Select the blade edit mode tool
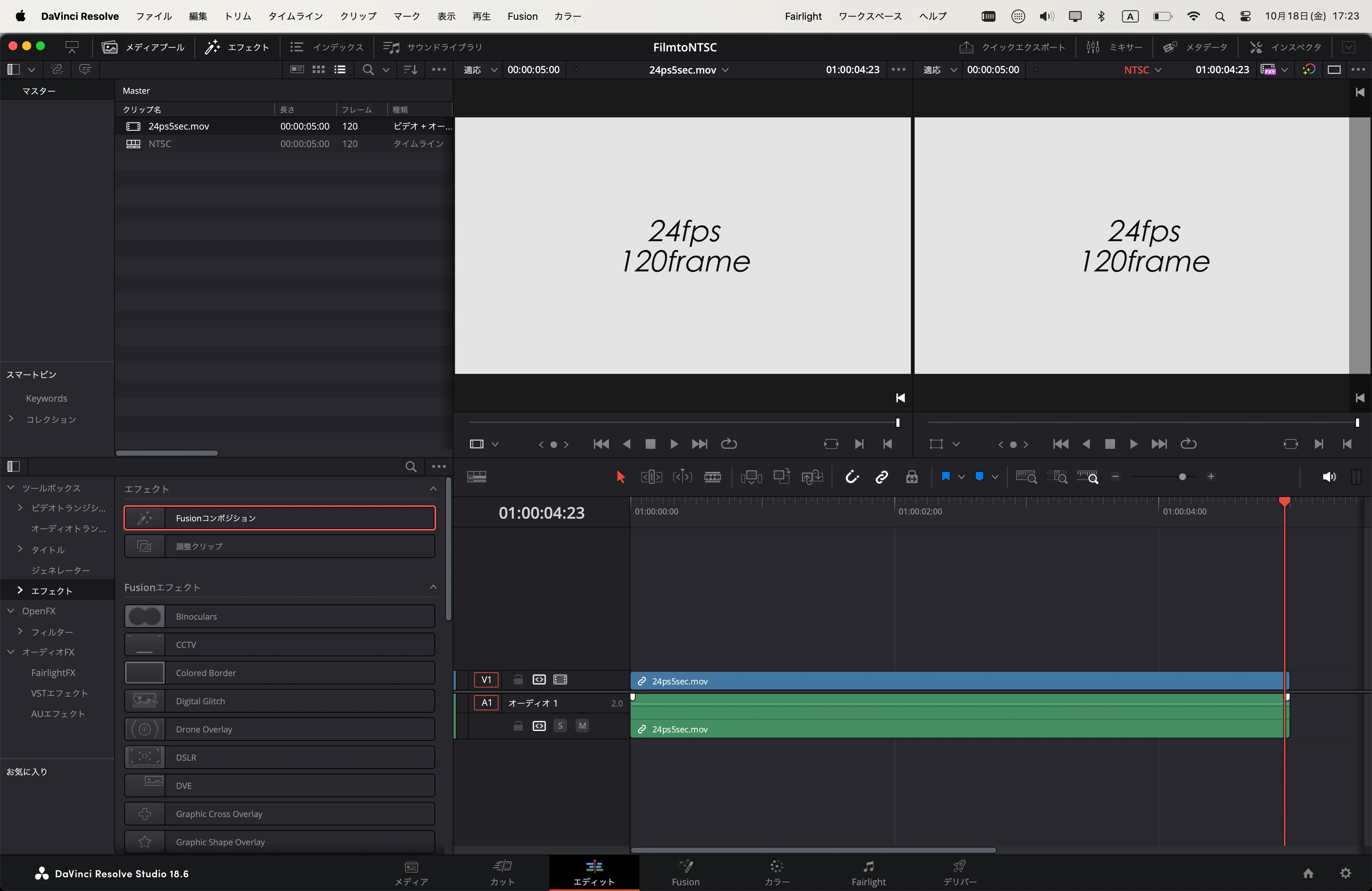The width and height of the screenshot is (1372, 891). click(x=713, y=477)
